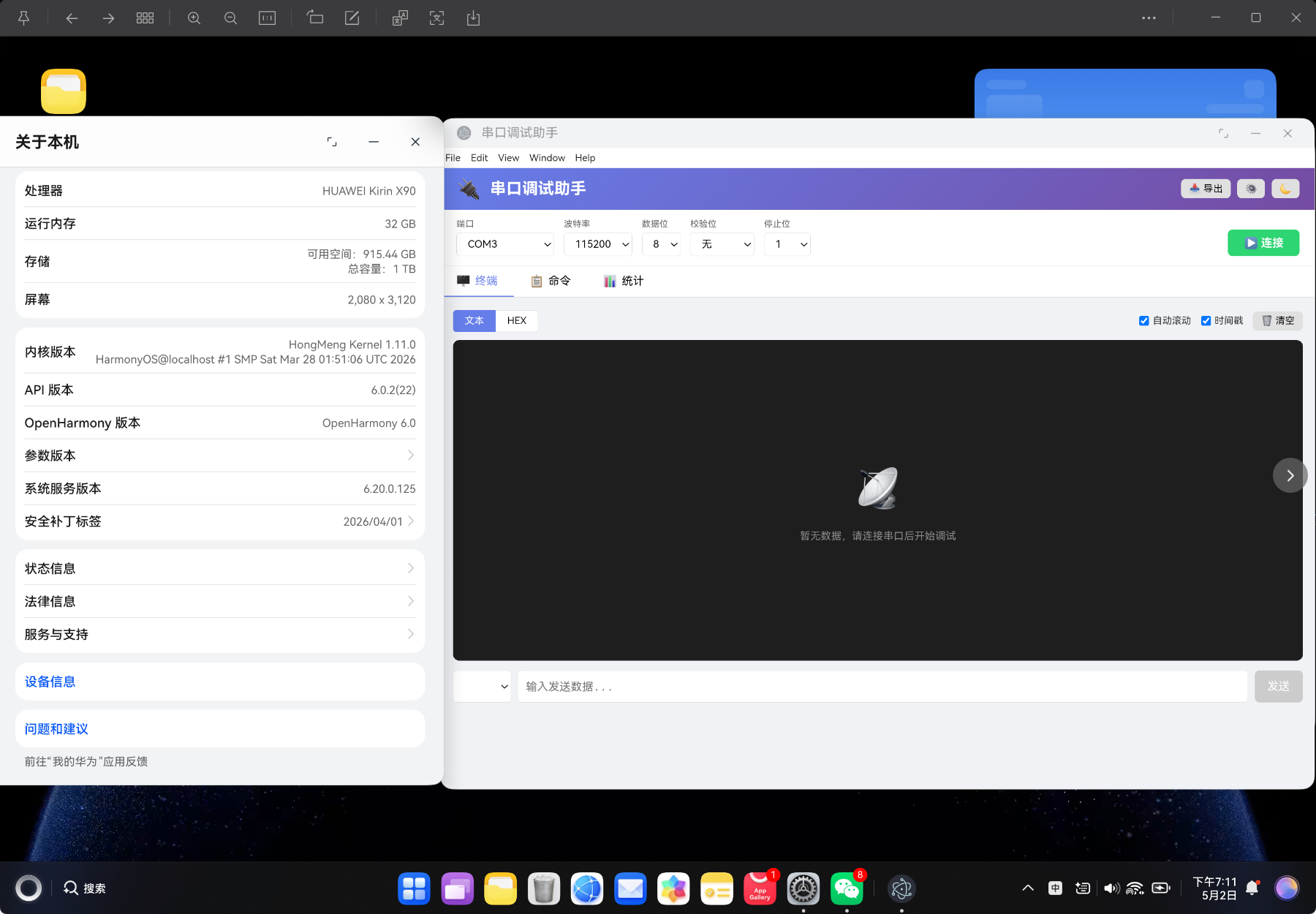Translate text in the image
This screenshot has height=914, width=1316.
(400, 18)
